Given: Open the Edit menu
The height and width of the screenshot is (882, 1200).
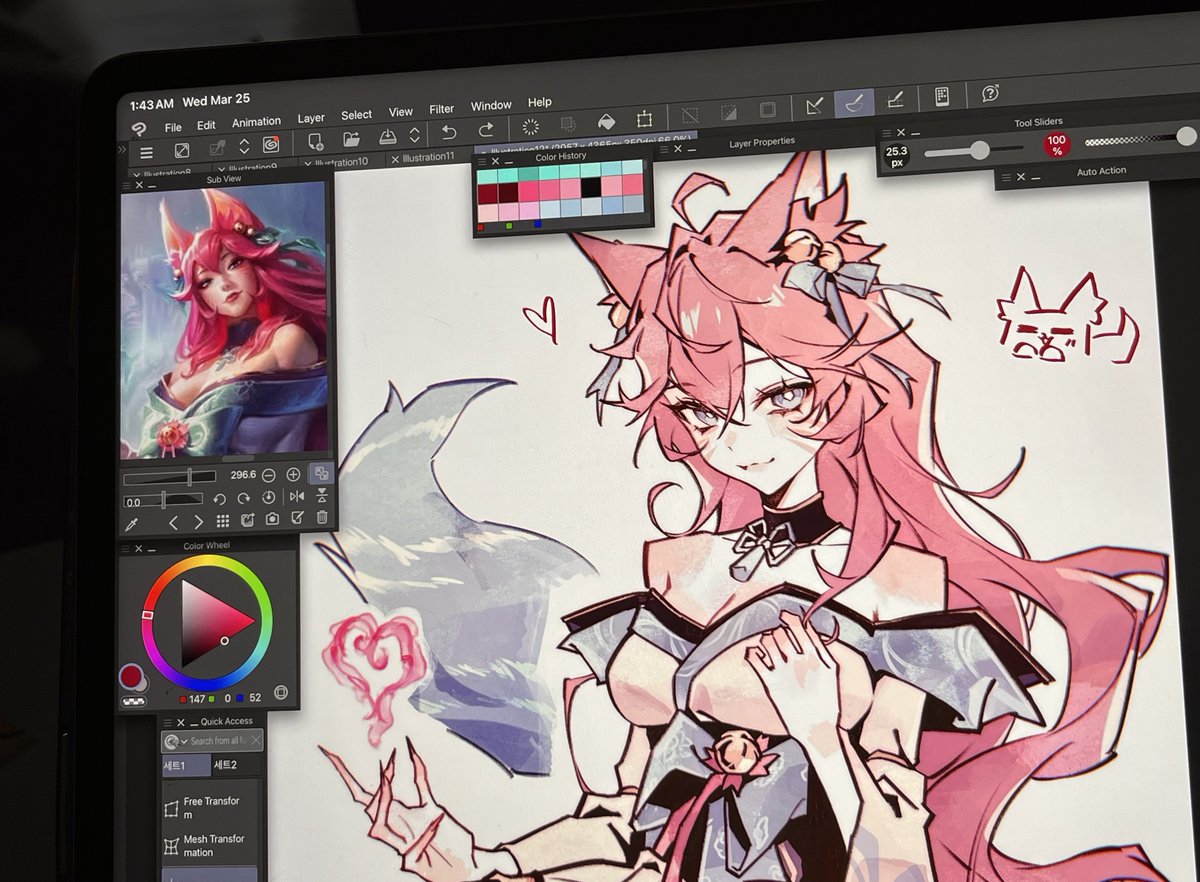Looking at the screenshot, I should point(206,125).
